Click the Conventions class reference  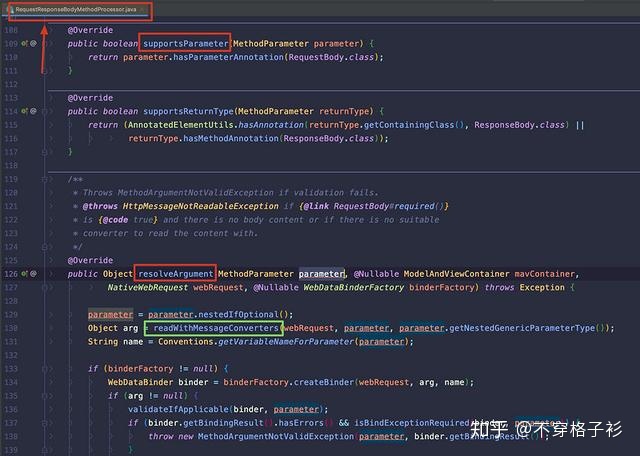[x=186, y=342]
